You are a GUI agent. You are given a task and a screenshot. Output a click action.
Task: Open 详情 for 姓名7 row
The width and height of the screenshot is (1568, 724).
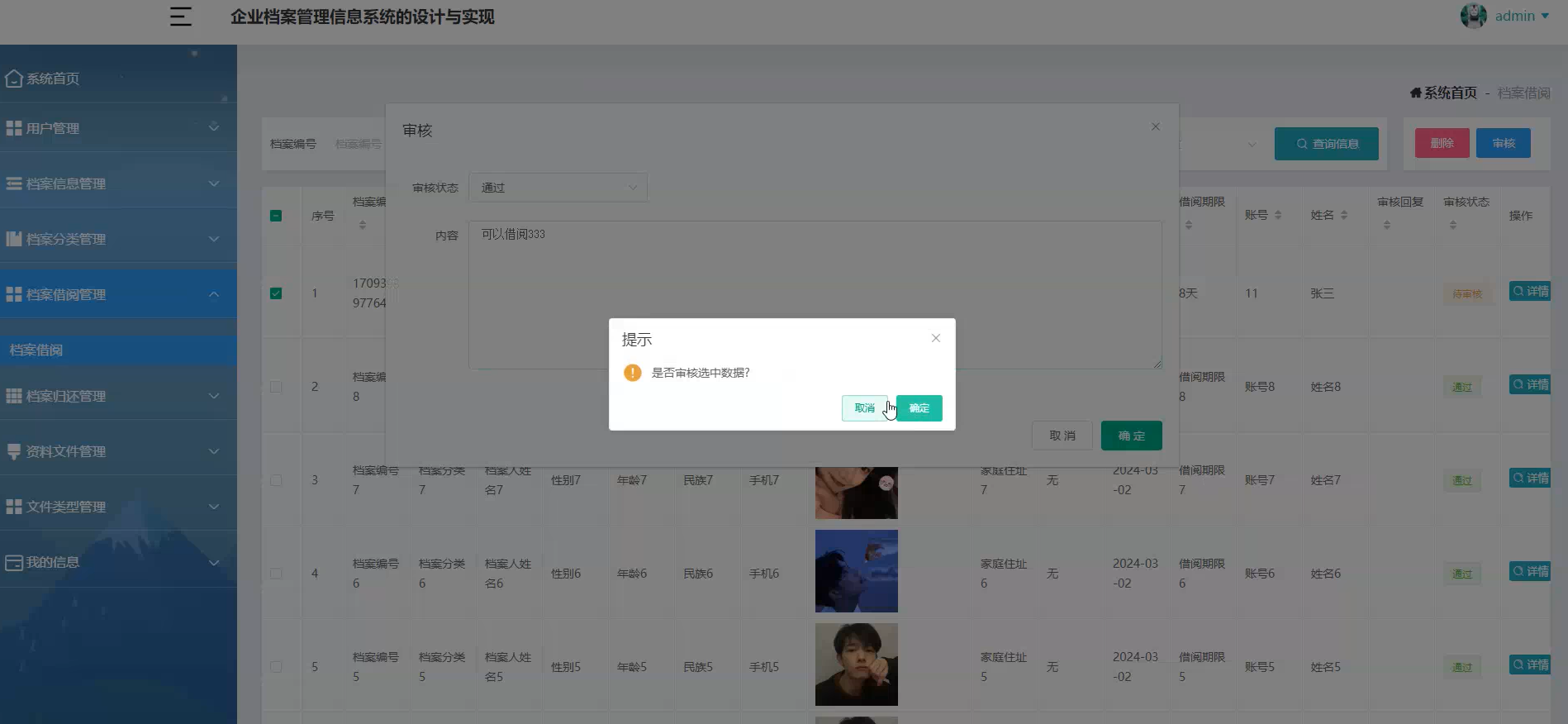tap(1530, 478)
